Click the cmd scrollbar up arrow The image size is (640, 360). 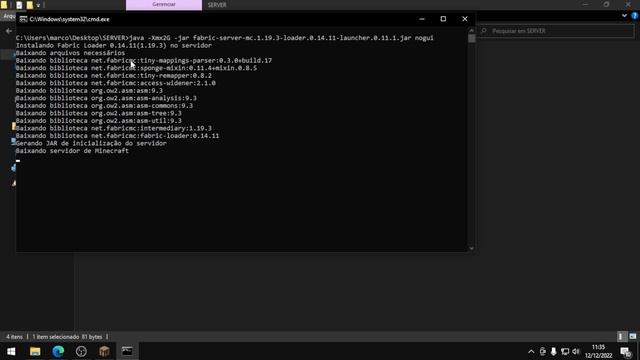coord(471,31)
